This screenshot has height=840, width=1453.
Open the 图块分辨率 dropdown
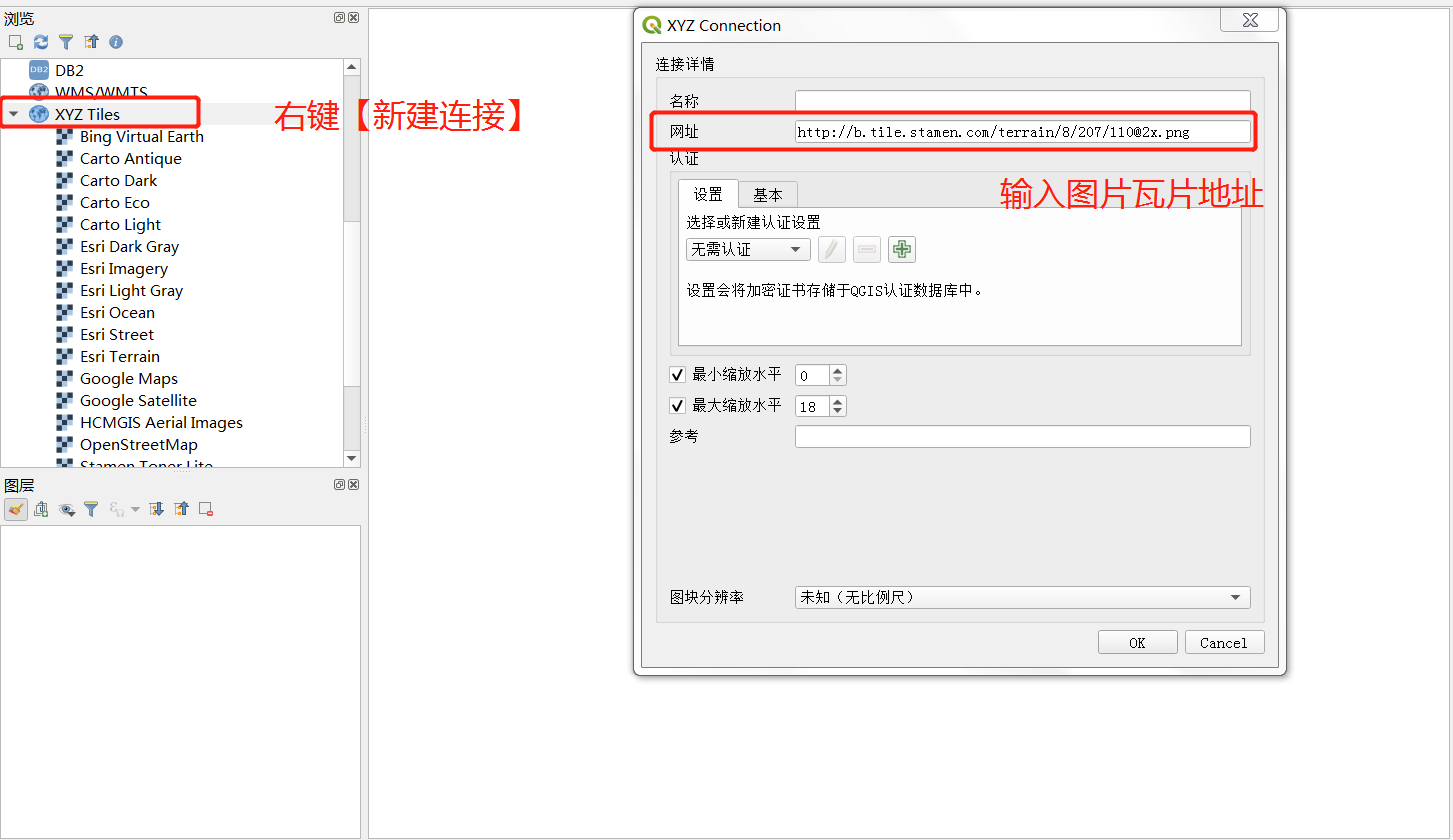(1022, 598)
